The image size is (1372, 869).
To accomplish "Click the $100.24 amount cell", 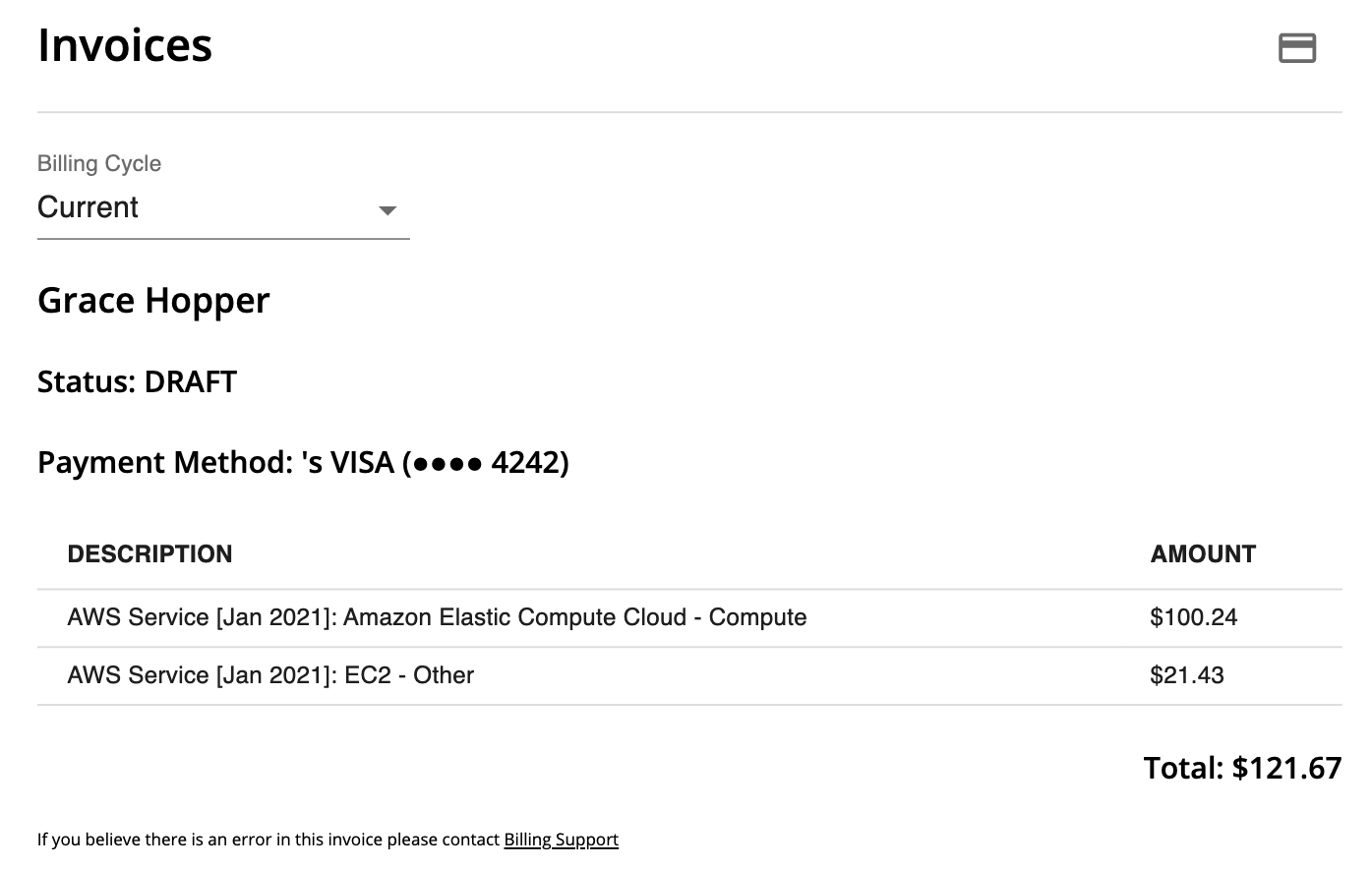I will point(1193,617).
